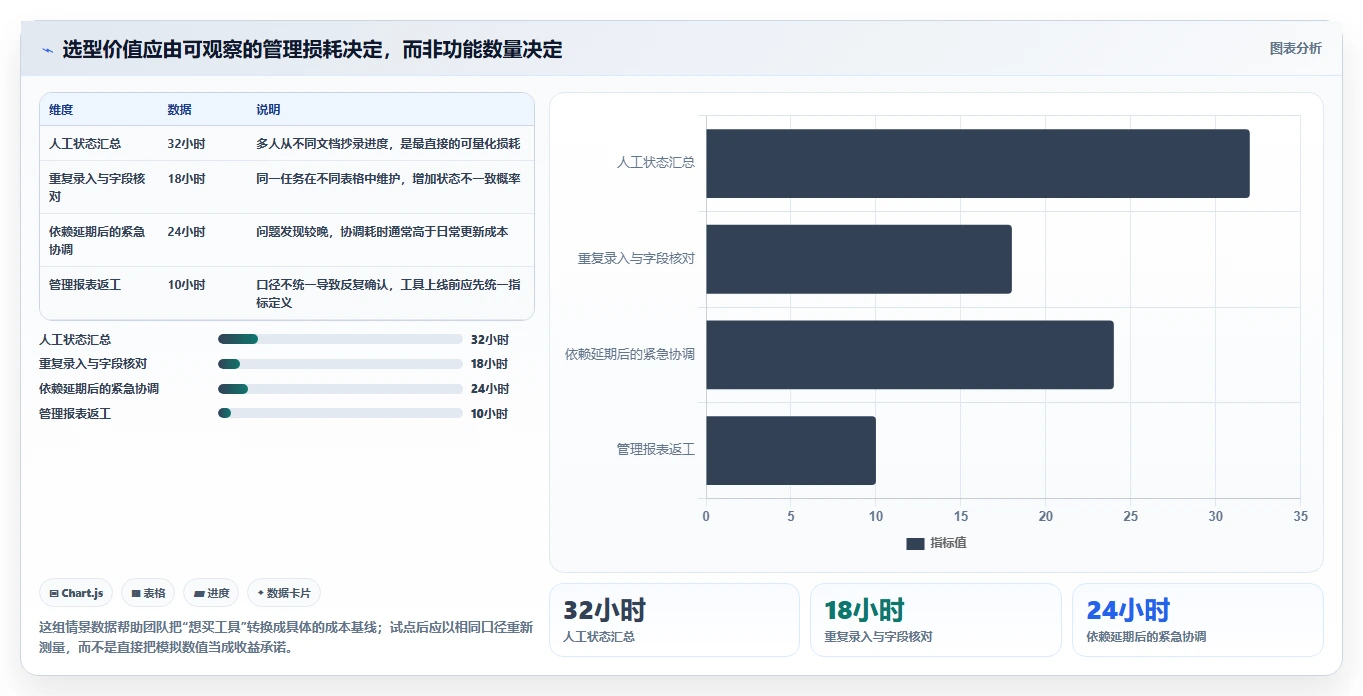Click the description starting 口径不统一导致反复确认

pyautogui.click(x=388, y=294)
